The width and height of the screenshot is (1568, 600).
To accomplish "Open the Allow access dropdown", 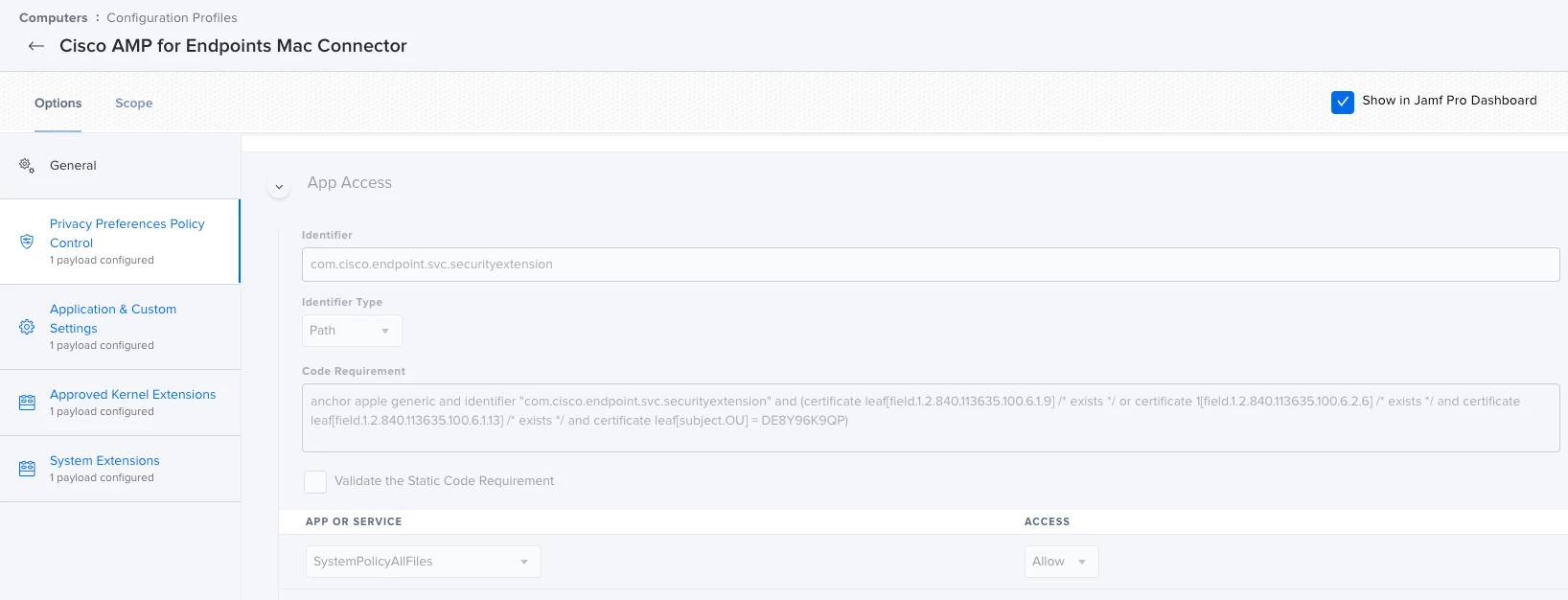I will 1061,562.
